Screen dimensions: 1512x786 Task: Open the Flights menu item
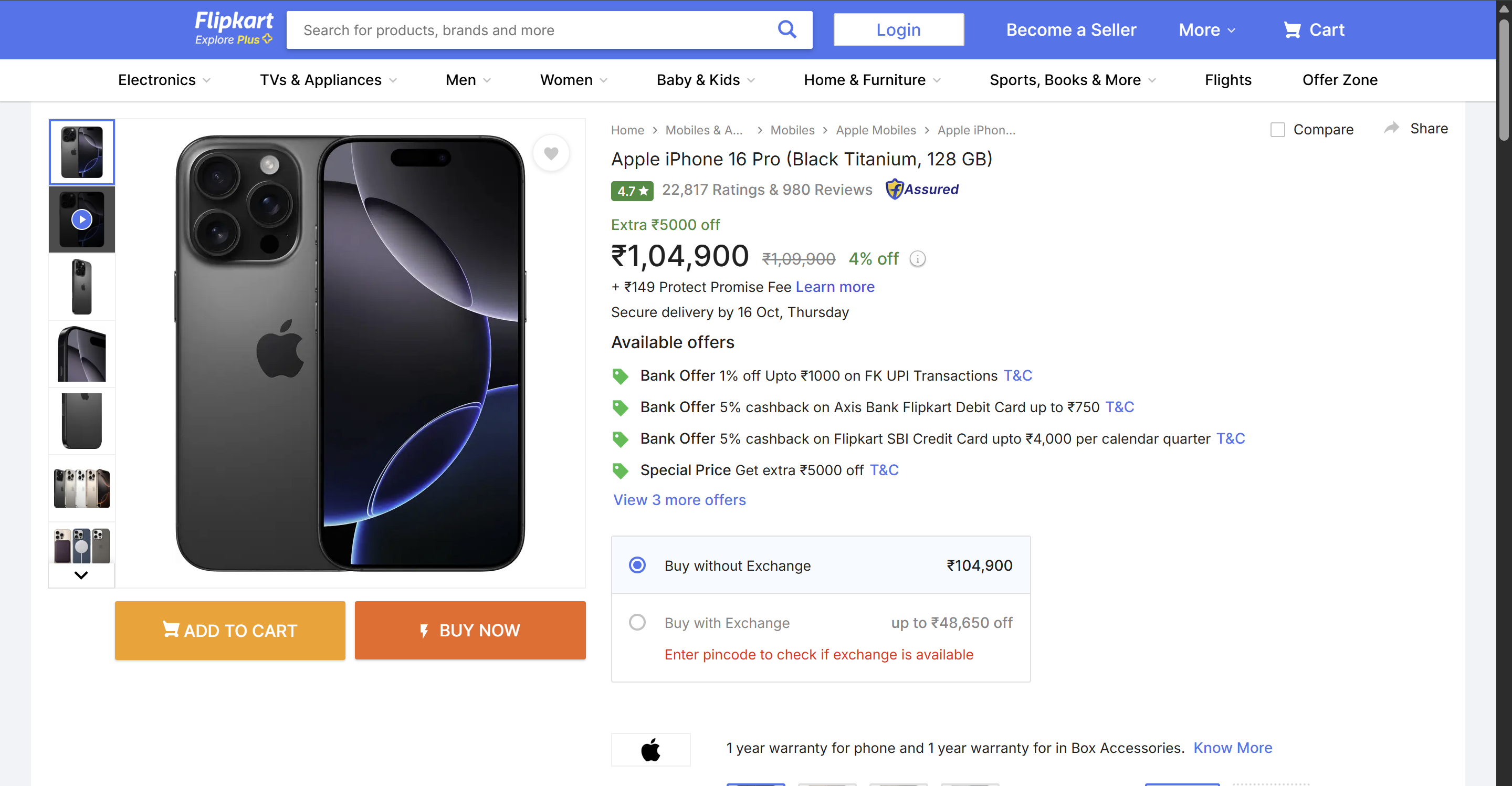(1227, 80)
